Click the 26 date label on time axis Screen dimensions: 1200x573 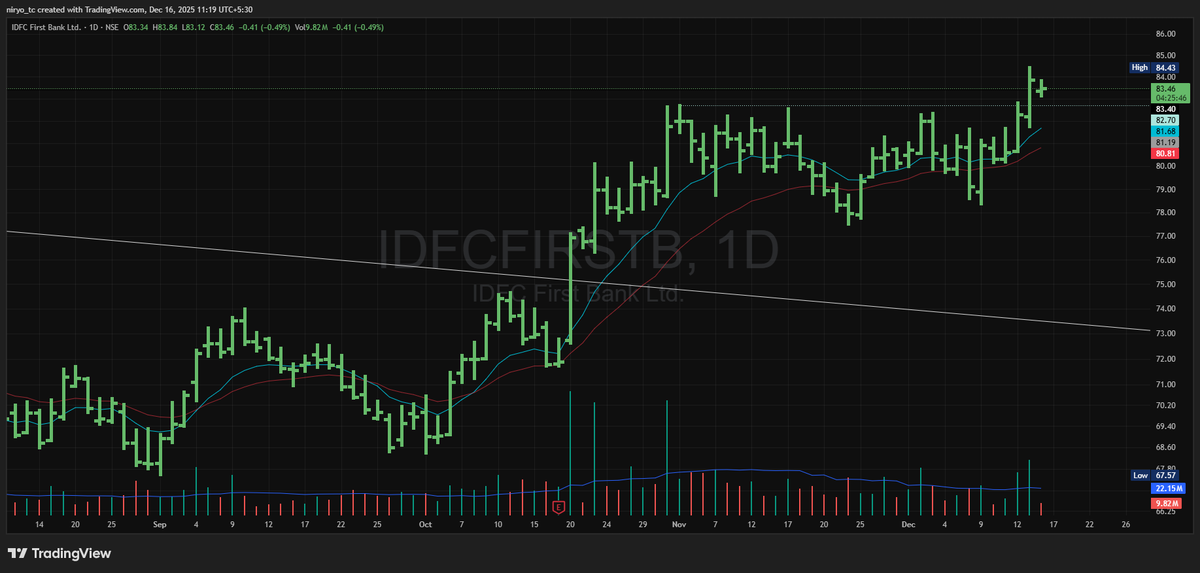(x=1126, y=523)
